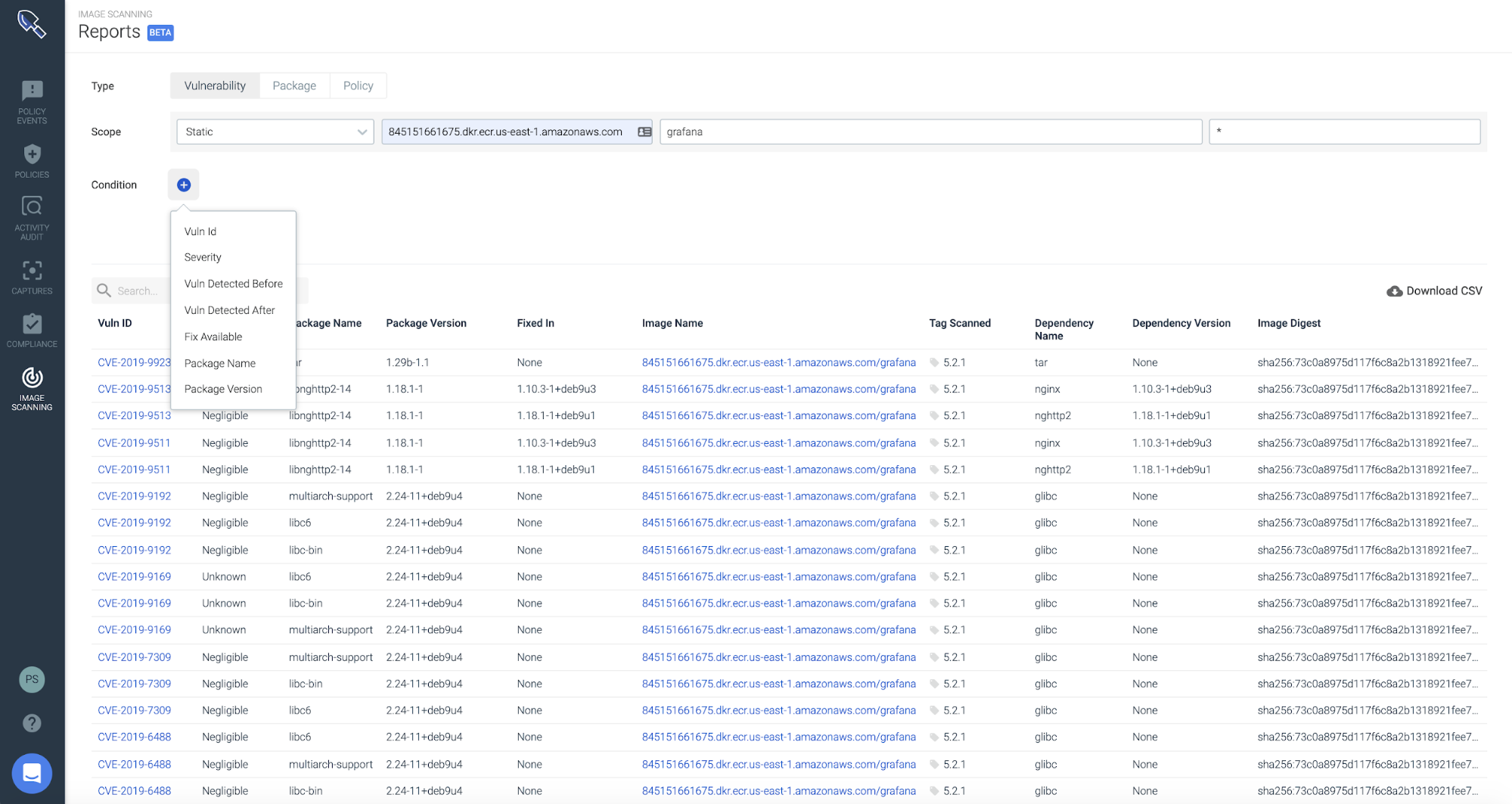Open the chat support bubble

point(31,773)
